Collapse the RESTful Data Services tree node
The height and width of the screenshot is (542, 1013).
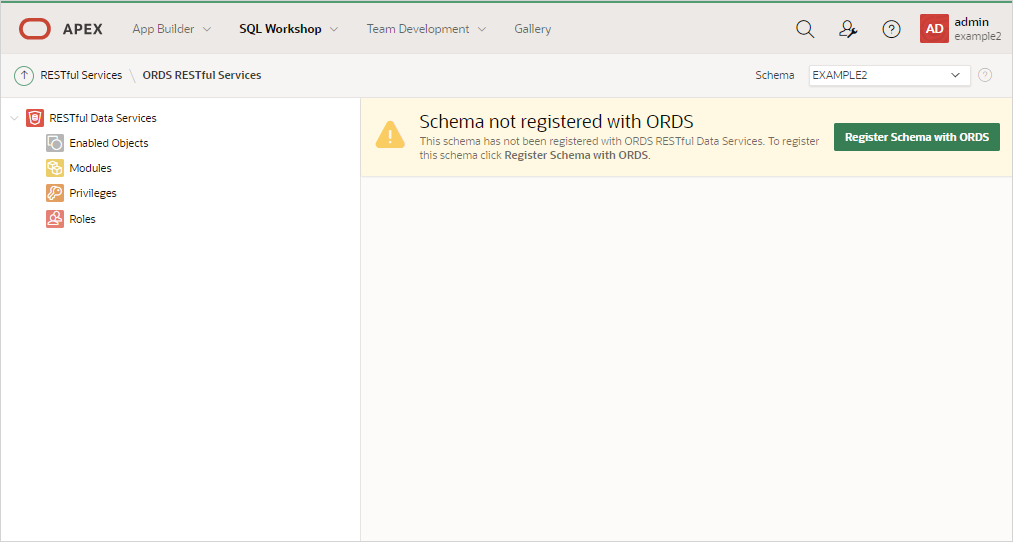click(14, 118)
